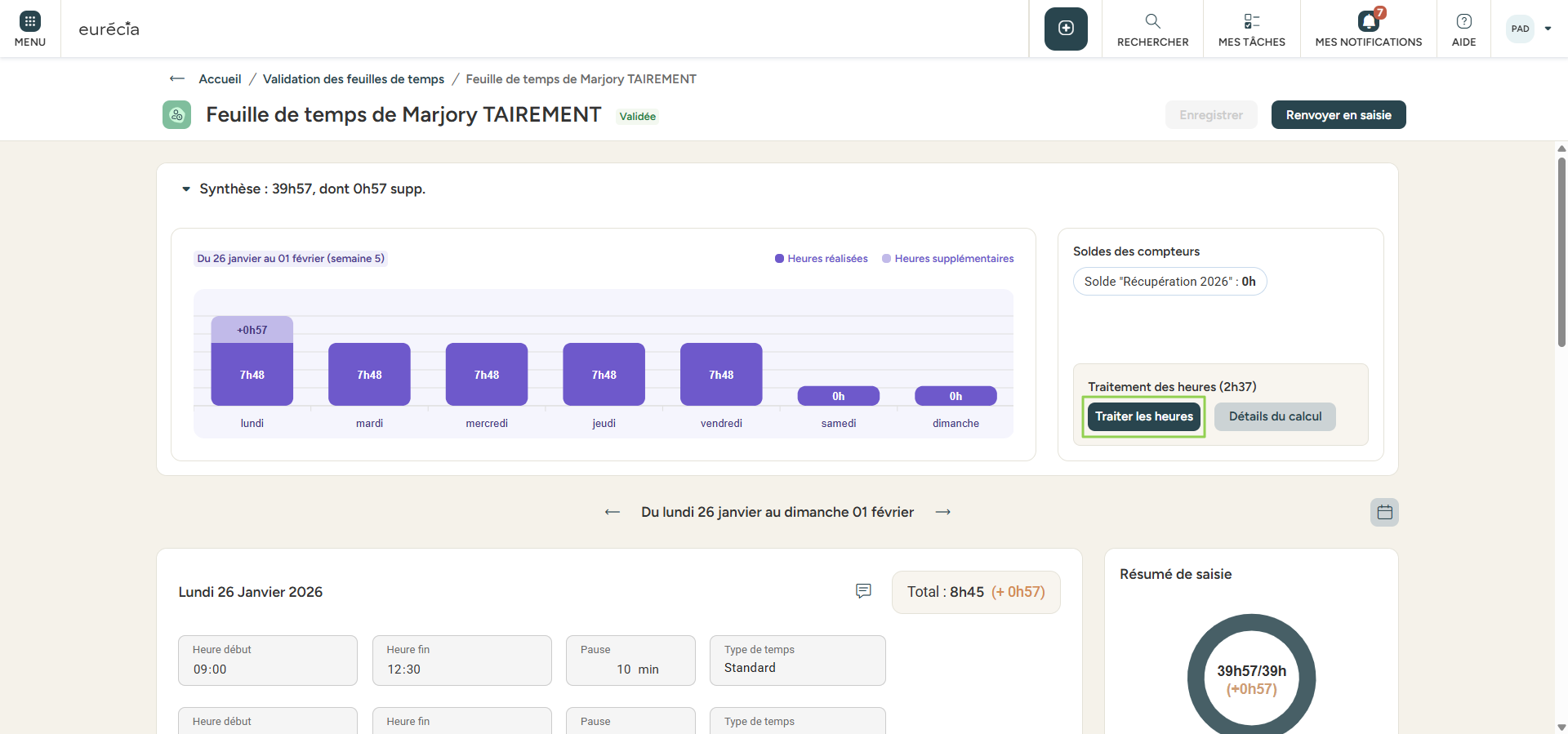This screenshot has width=1568, height=734.
Task: Toggle Heures supplémentaires legend item
Action: [947, 259]
